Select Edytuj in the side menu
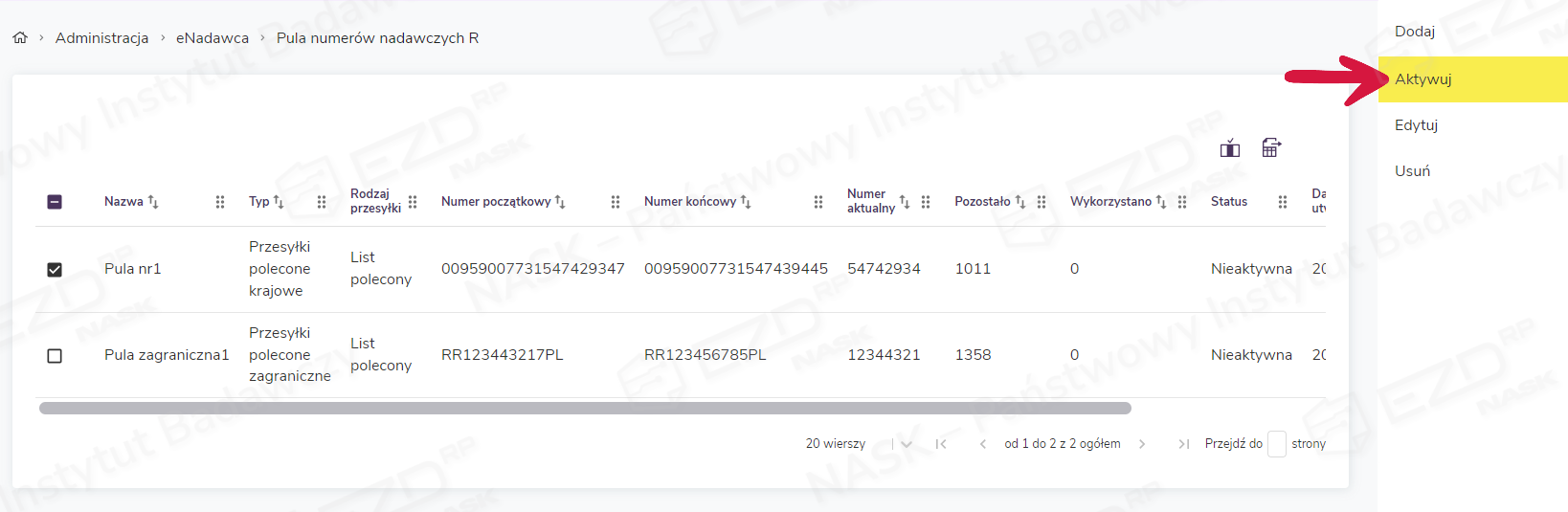The image size is (1568, 512). pos(1417,125)
